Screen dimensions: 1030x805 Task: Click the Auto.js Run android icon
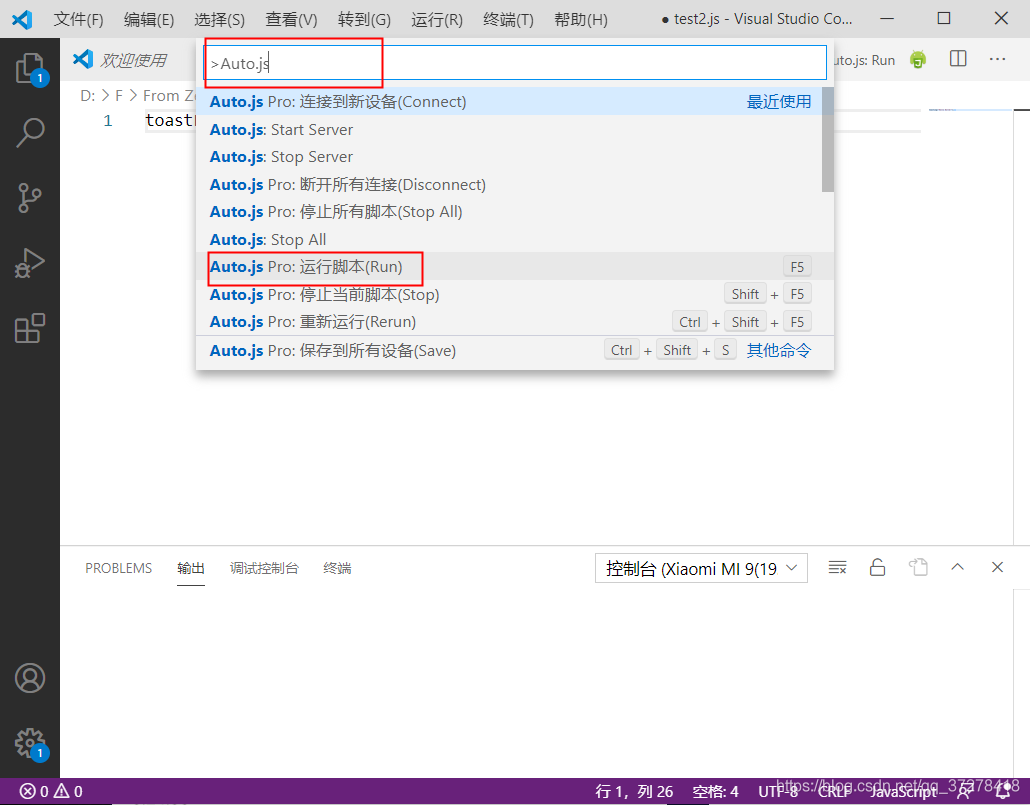click(918, 60)
